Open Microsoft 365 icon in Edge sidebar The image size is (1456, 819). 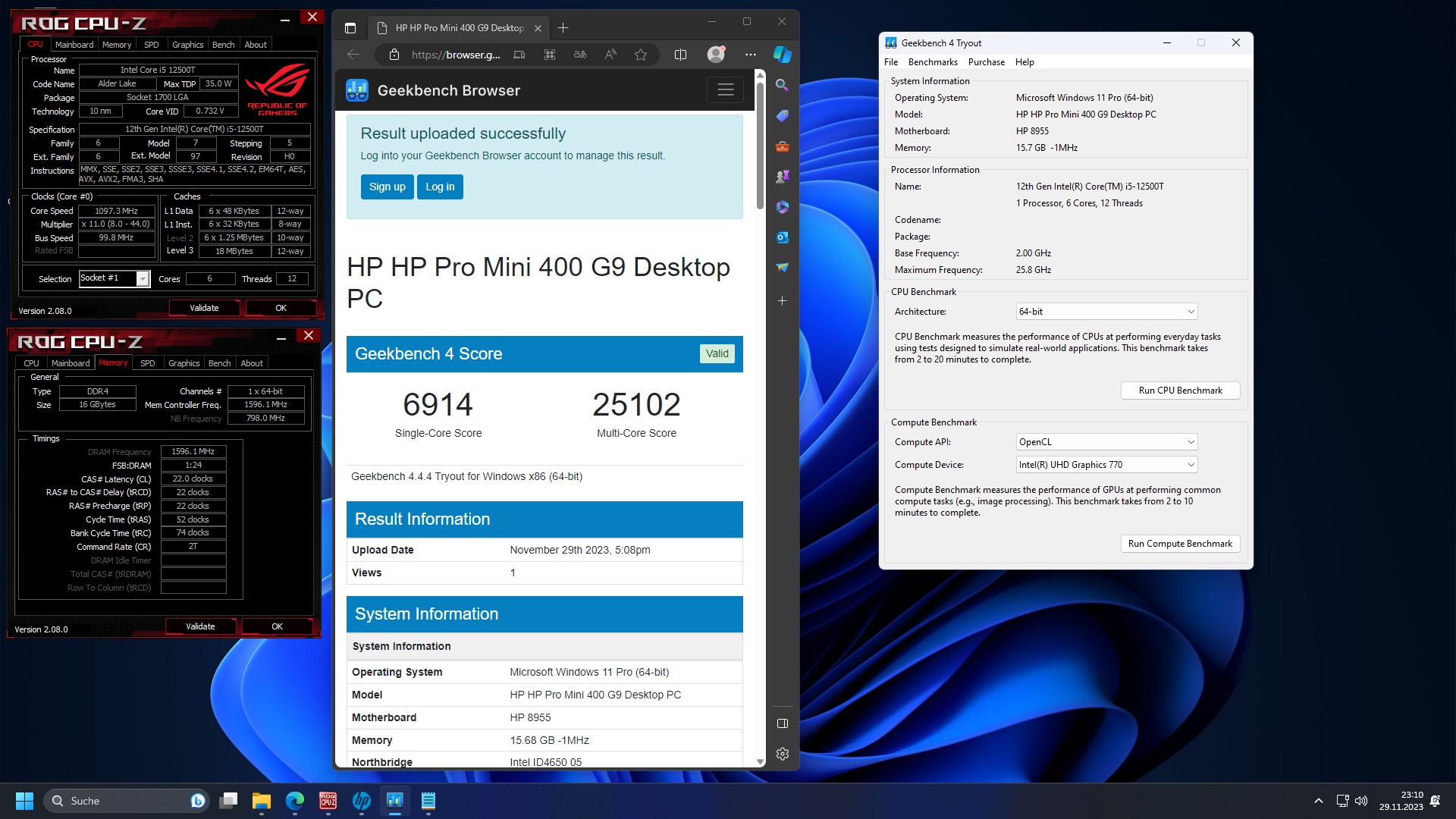pos(783,206)
